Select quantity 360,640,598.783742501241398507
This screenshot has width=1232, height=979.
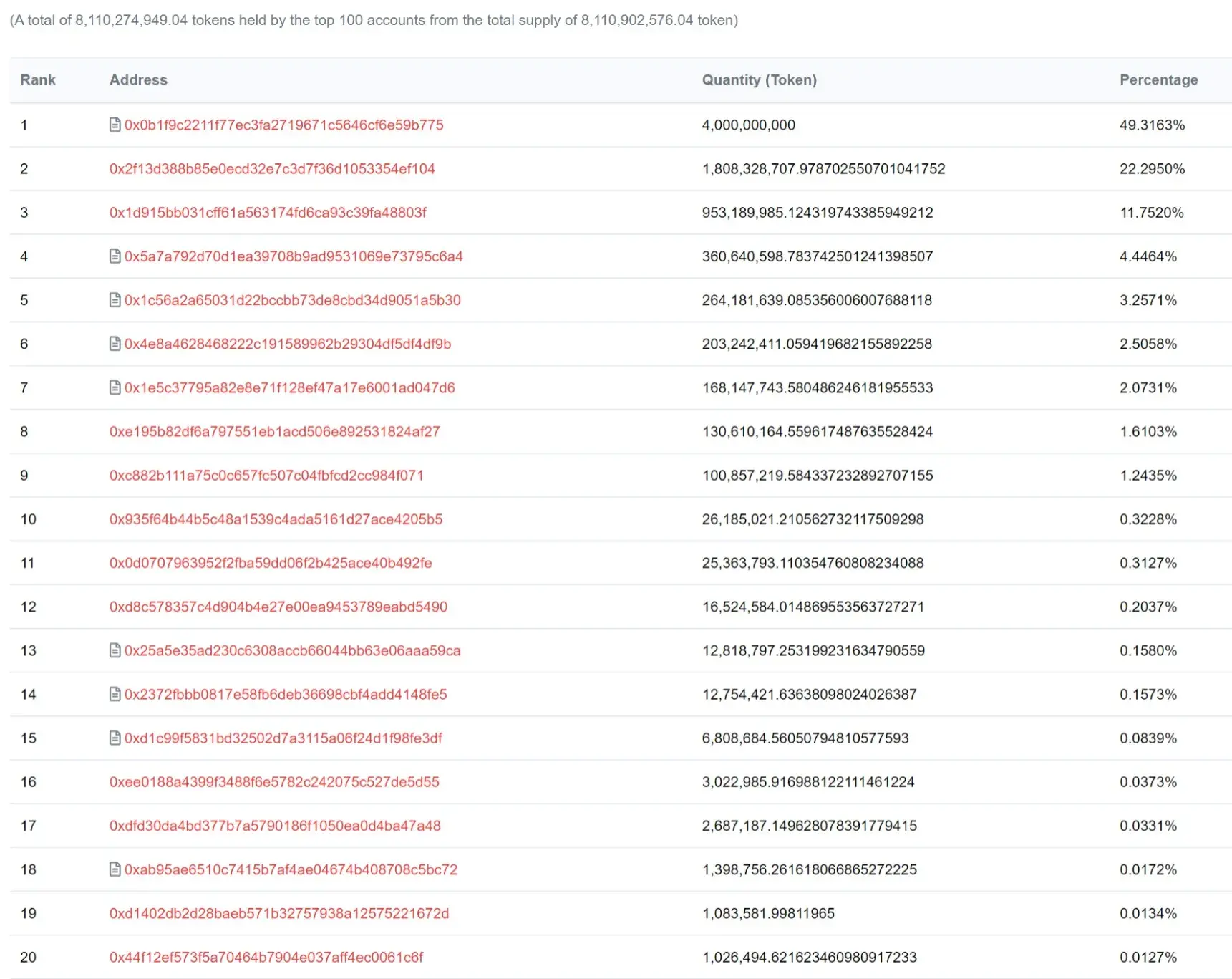tap(818, 256)
